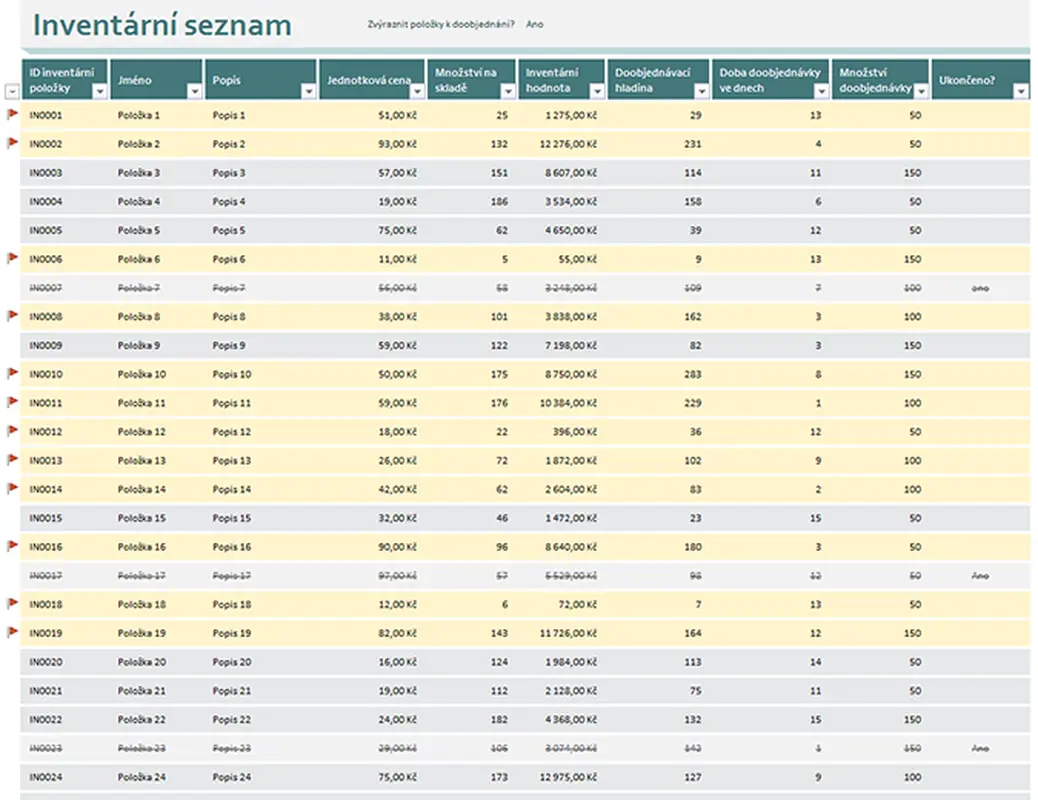1038x800 pixels.
Task: Click the inventory value '4 650,00 Kč'
Action: pyautogui.click(x=571, y=230)
